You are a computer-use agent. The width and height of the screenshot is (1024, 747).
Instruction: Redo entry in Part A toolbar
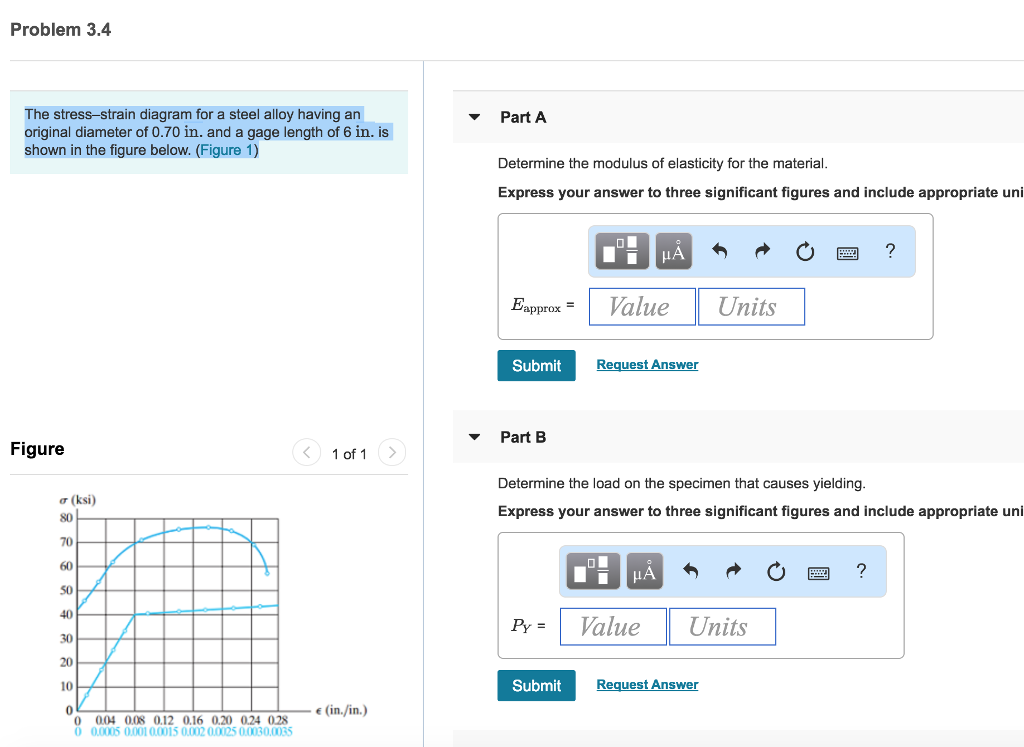pyautogui.click(x=762, y=251)
